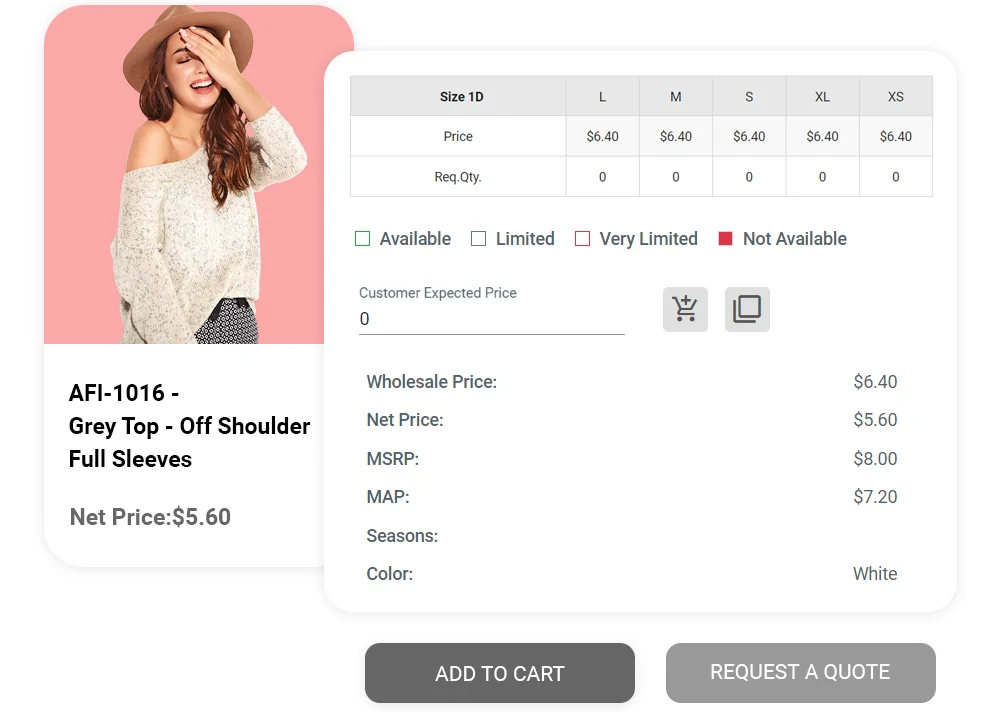Select the Req.Qty. cell for size XS
1000x713 pixels.
(x=895, y=177)
